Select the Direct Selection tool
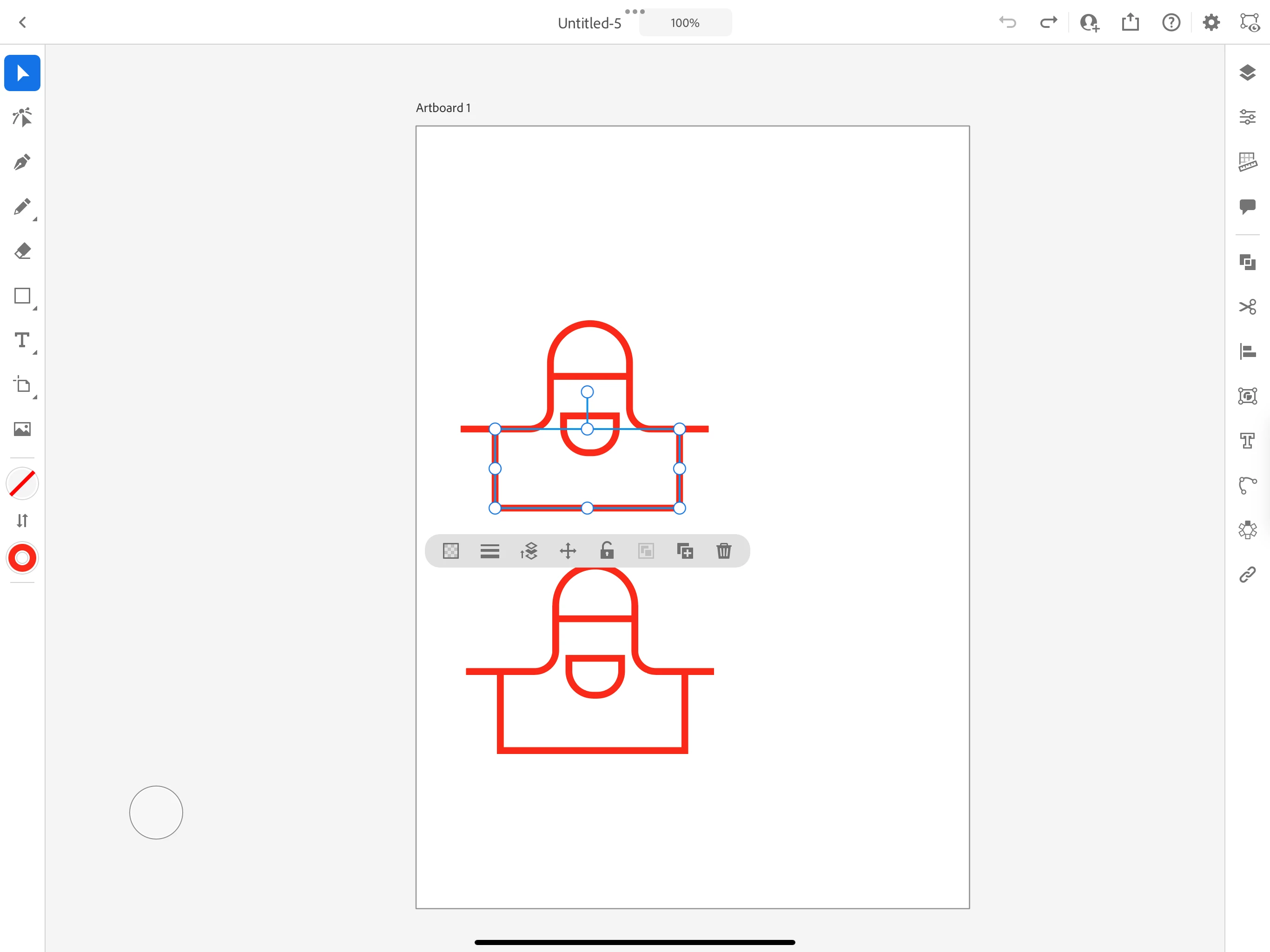This screenshot has width=1270, height=952. click(x=22, y=118)
